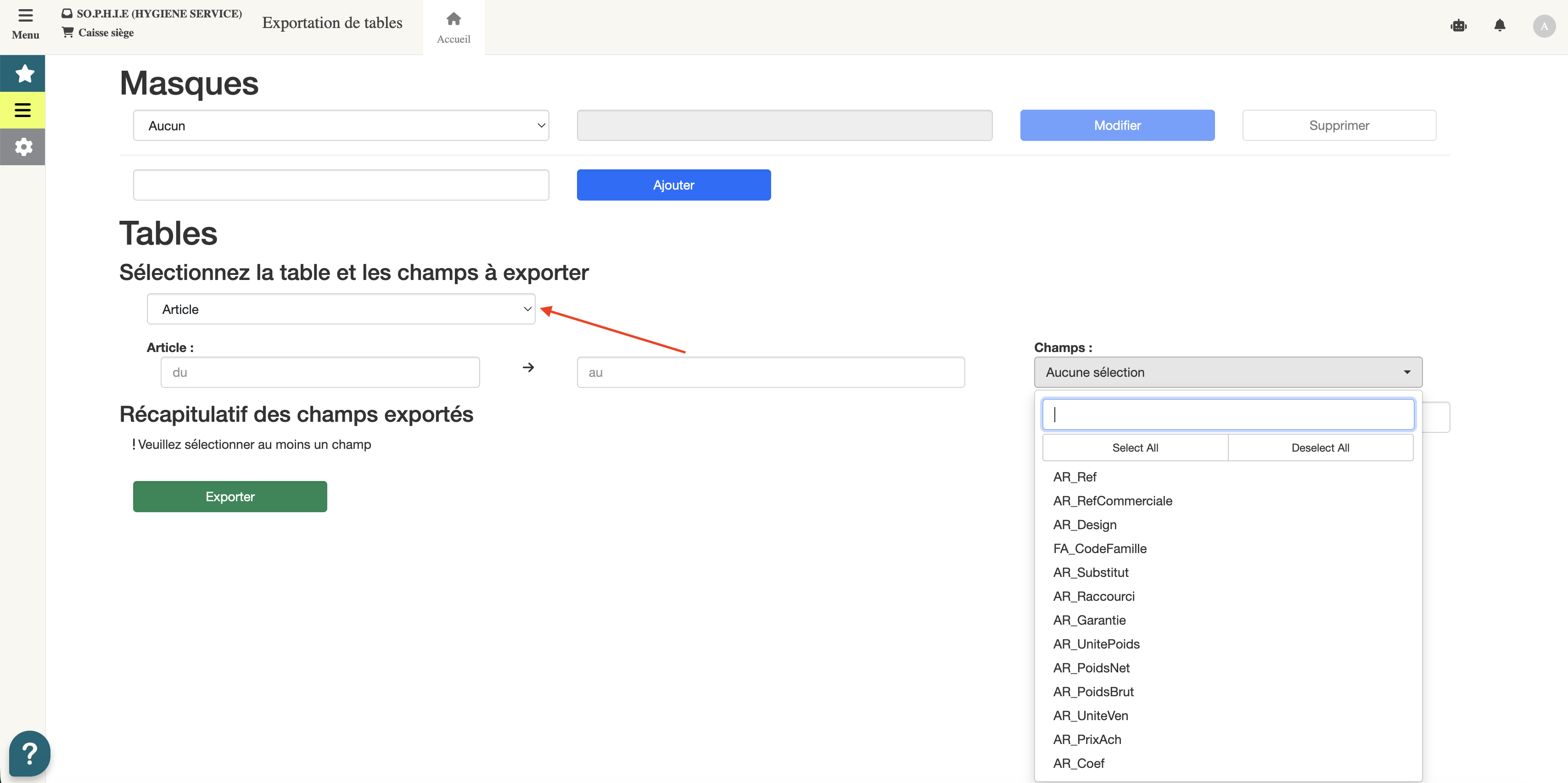Expand the Aucun masque dropdown
1568x783 pixels.
341,125
